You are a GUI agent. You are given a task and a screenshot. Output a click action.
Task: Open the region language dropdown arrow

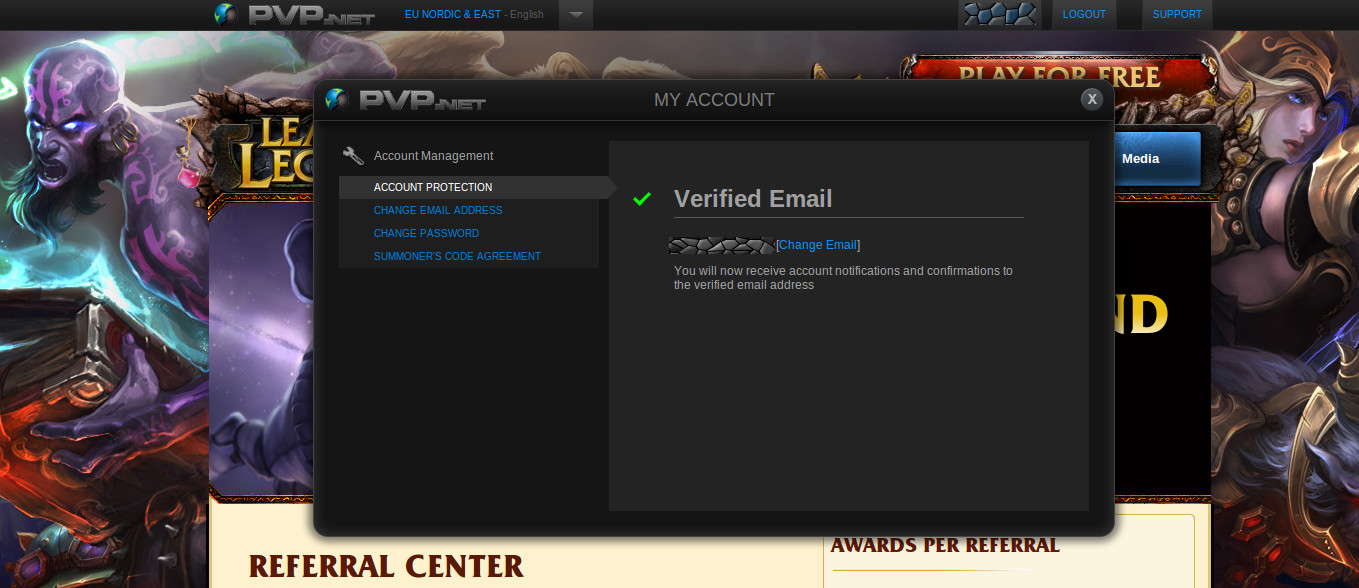pyautogui.click(x=576, y=15)
